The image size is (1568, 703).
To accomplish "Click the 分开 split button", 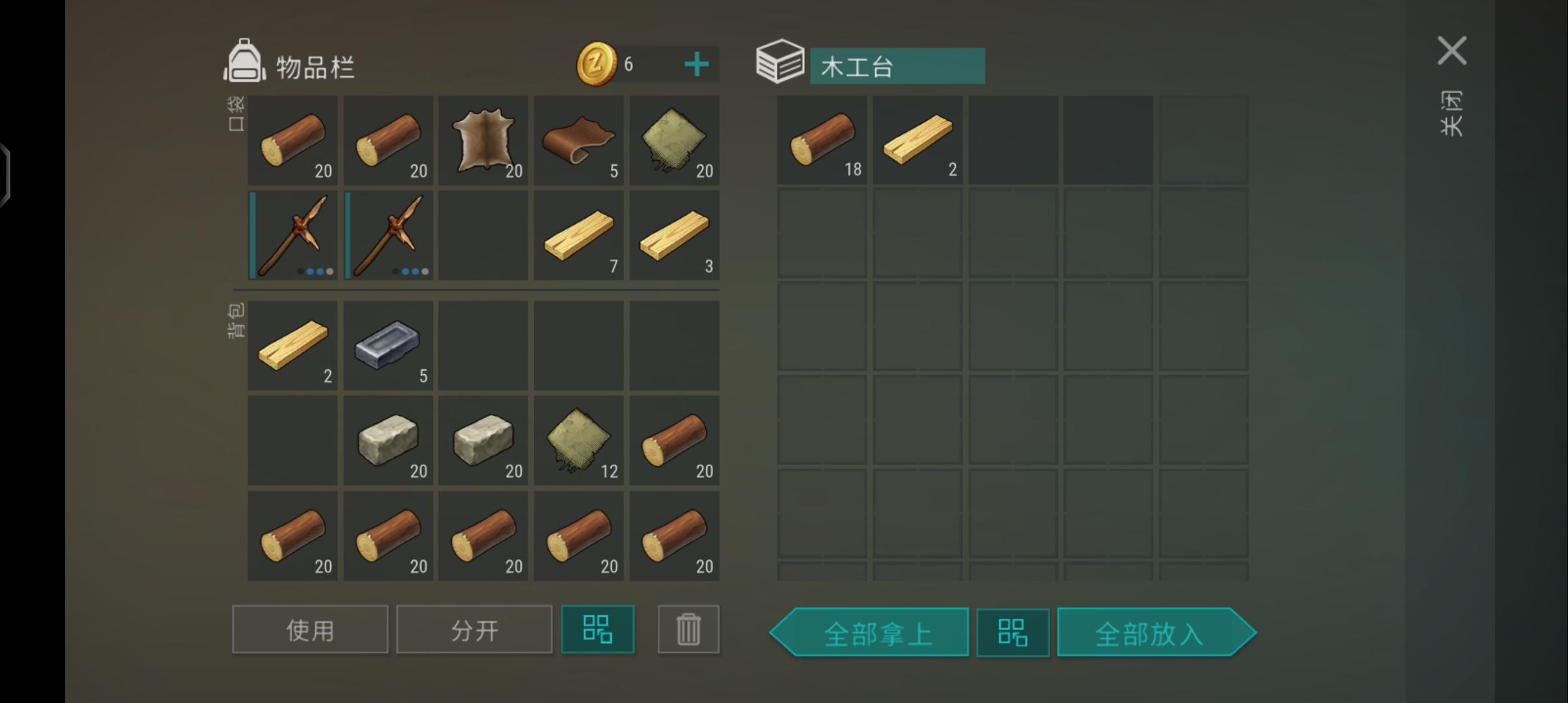I will [474, 629].
